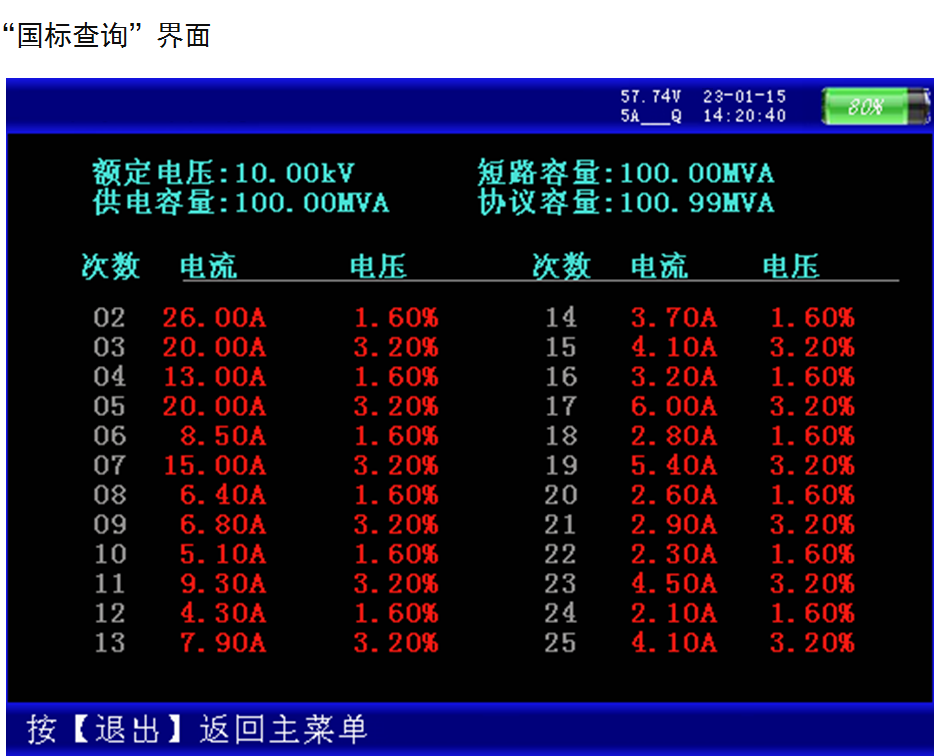The height and width of the screenshot is (756, 940).
Task: Click the 供电容量 100.00MVA field
Action: (x=240, y=203)
